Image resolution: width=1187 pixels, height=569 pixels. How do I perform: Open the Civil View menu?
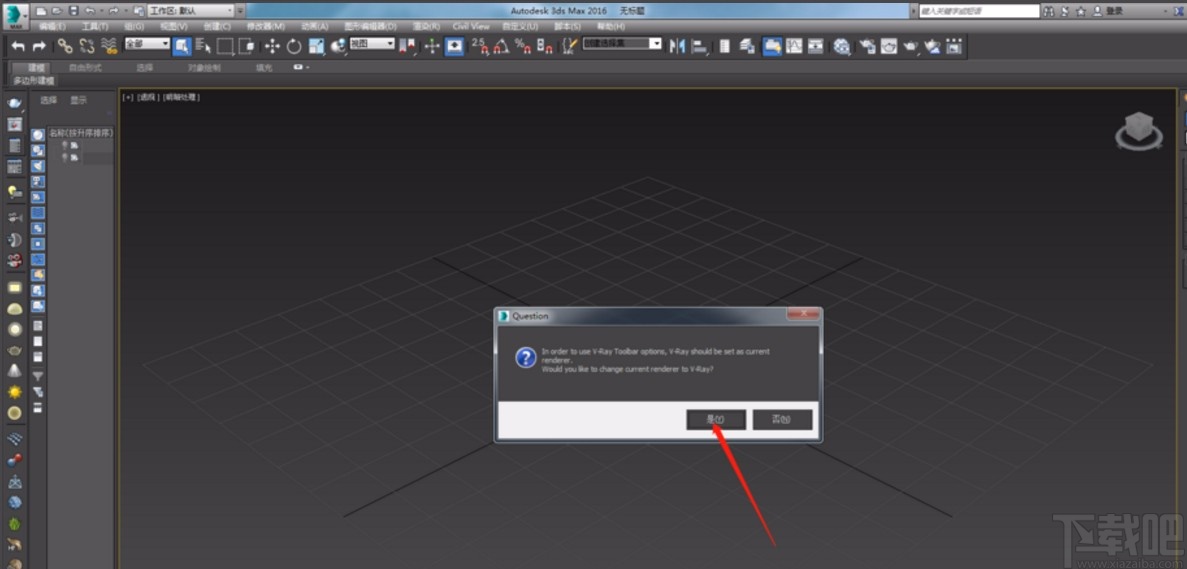tap(471, 26)
